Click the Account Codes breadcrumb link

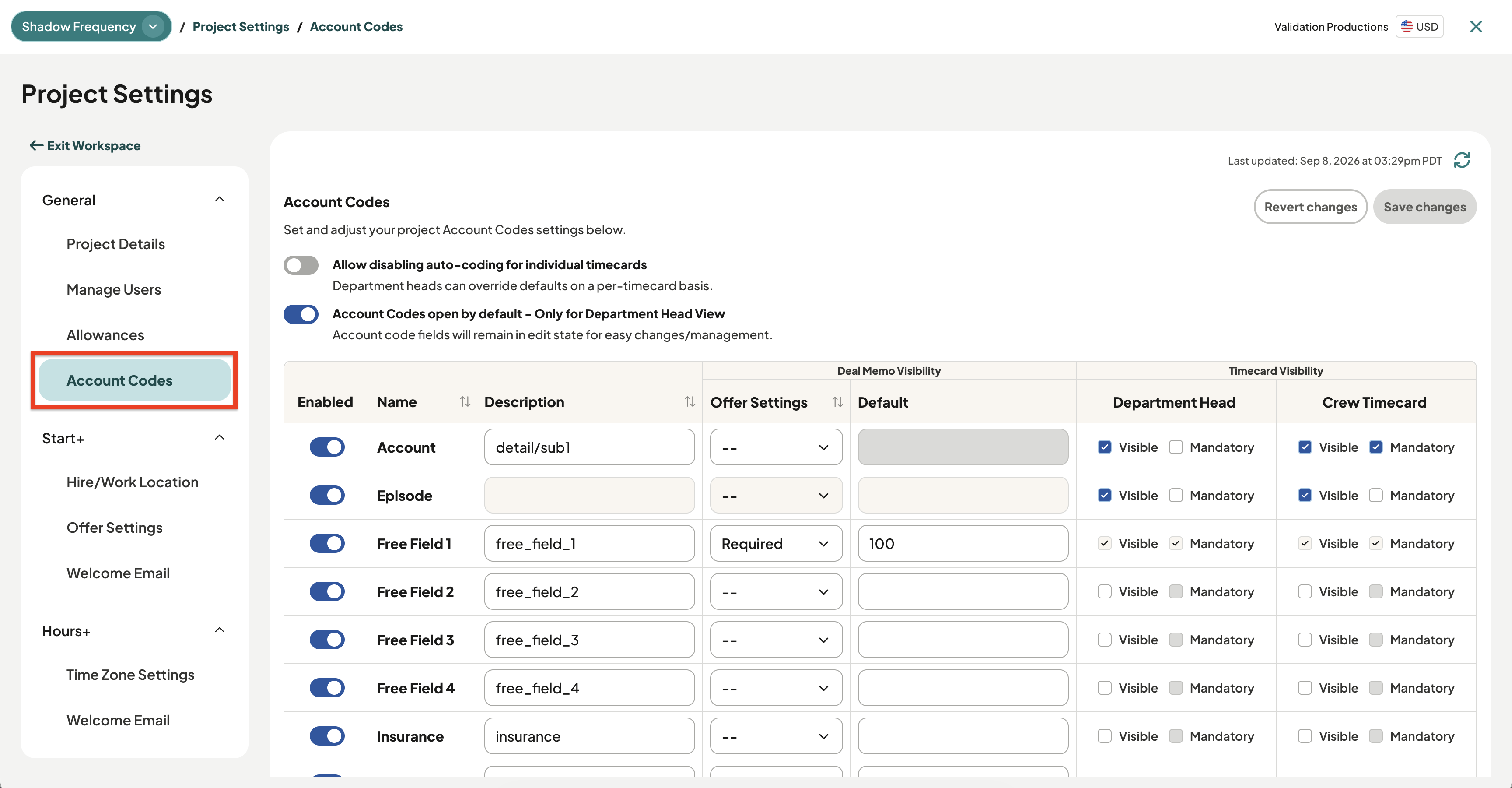356,26
